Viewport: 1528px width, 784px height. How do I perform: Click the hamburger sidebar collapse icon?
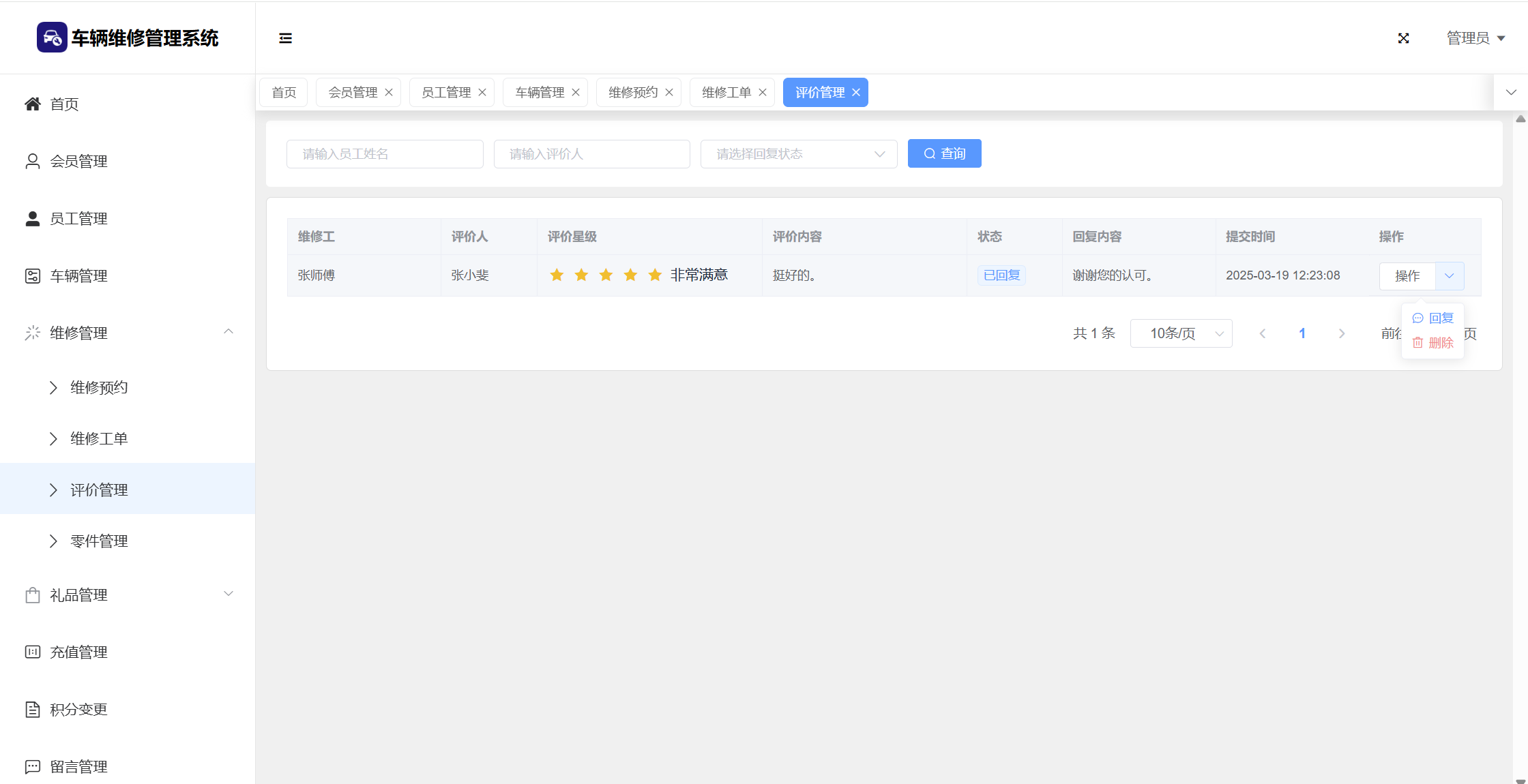(x=285, y=38)
